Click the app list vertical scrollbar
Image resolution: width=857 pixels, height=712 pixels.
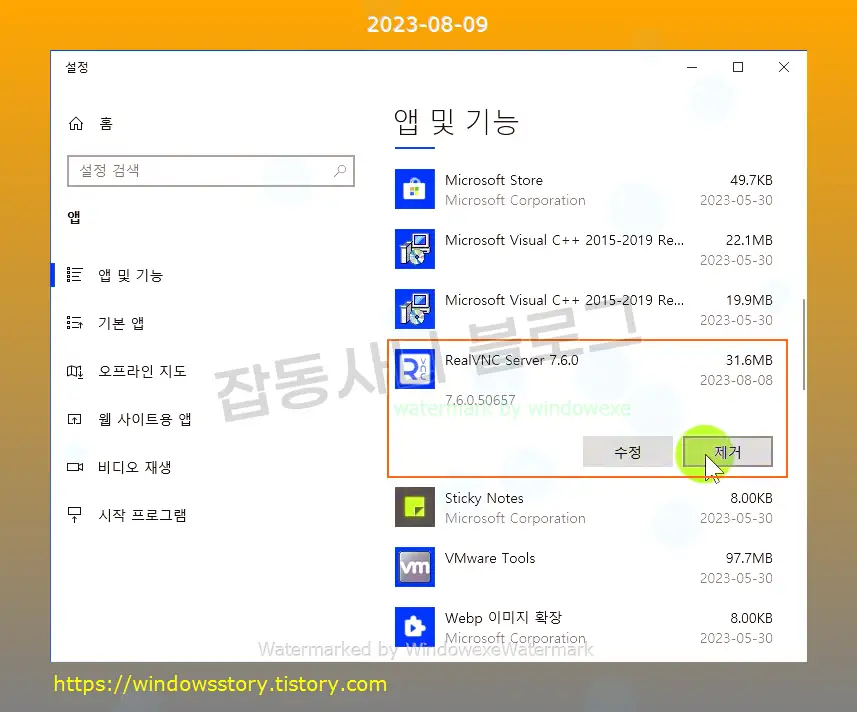[x=803, y=344]
